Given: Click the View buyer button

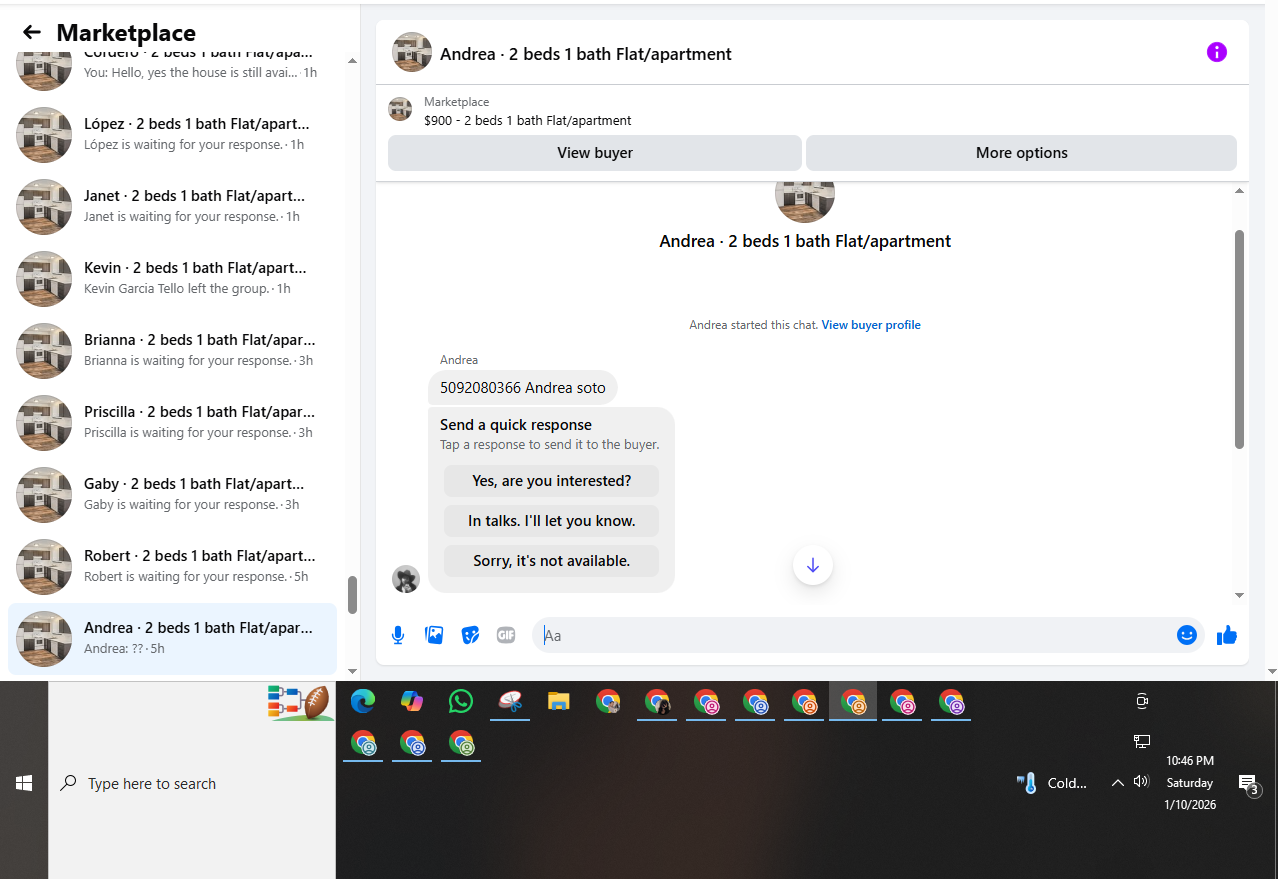Looking at the screenshot, I should click(x=595, y=153).
